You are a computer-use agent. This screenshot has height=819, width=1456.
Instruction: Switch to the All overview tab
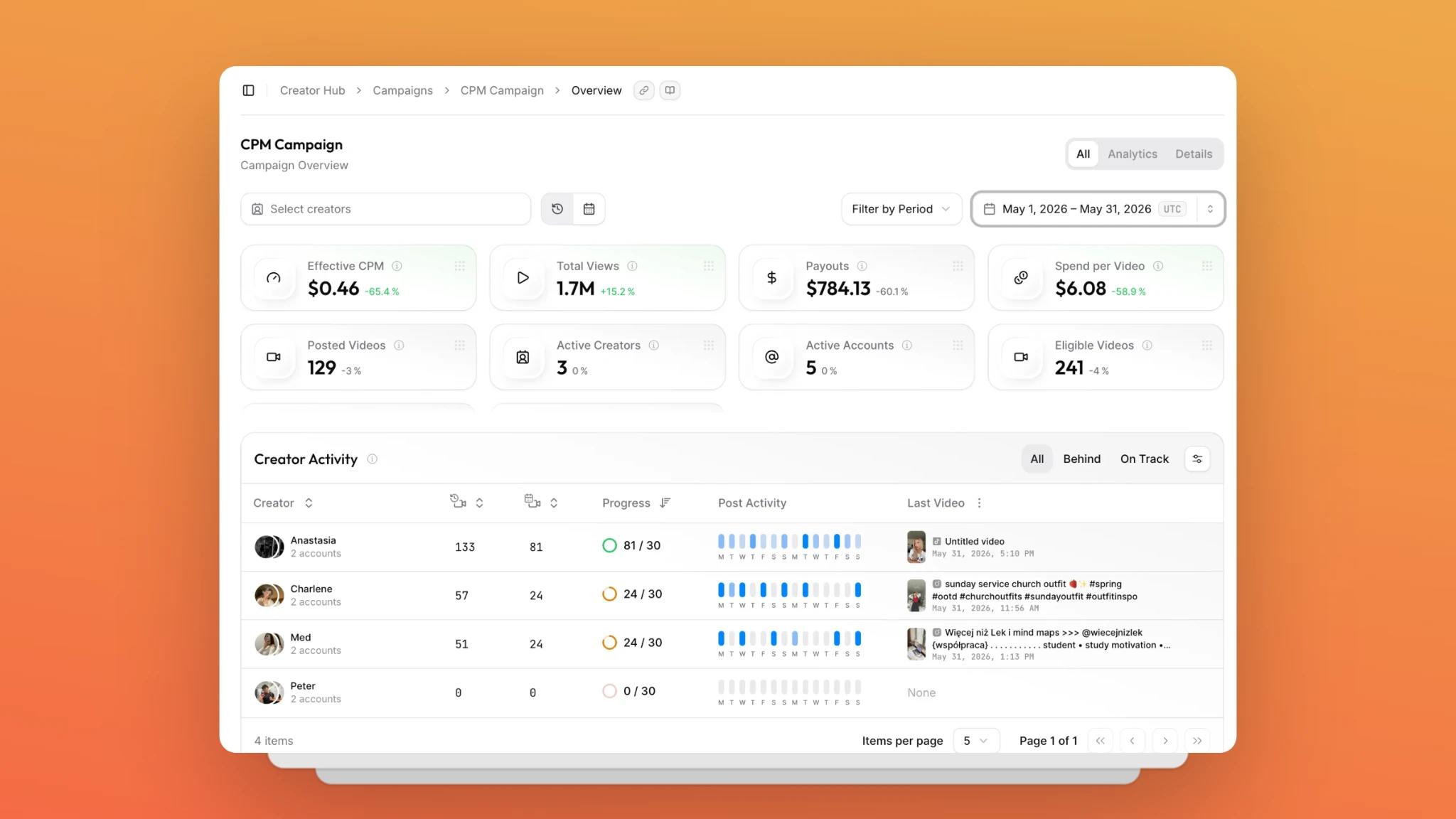1083,154
